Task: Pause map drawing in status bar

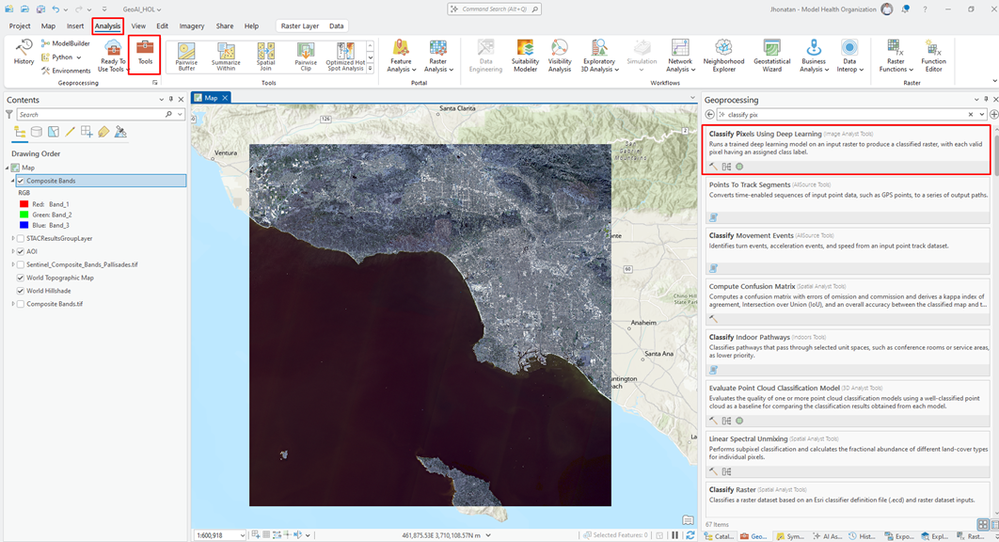Action: tap(675, 535)
